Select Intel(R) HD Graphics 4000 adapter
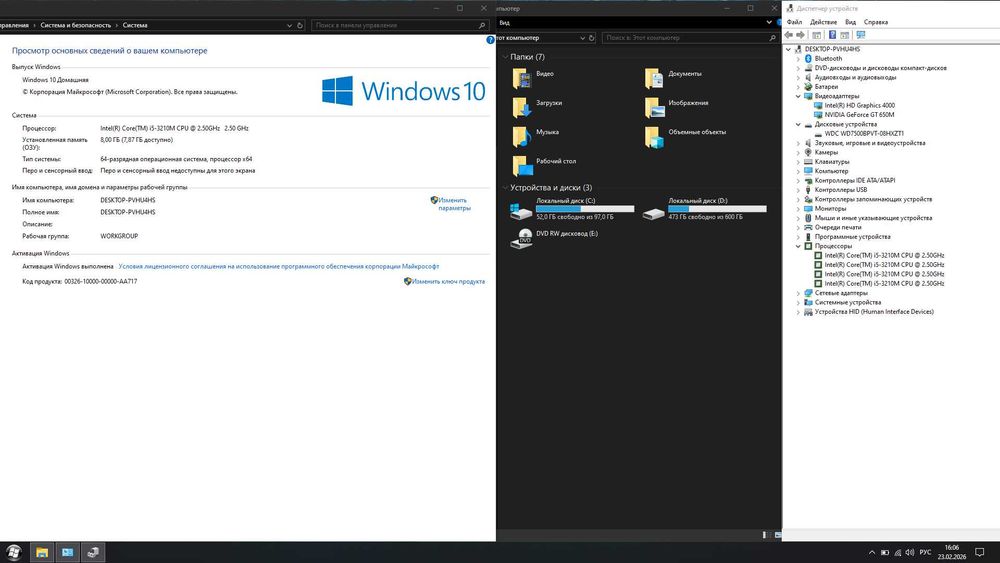This screenshot has width=1000, height=563. pos(859,105)
